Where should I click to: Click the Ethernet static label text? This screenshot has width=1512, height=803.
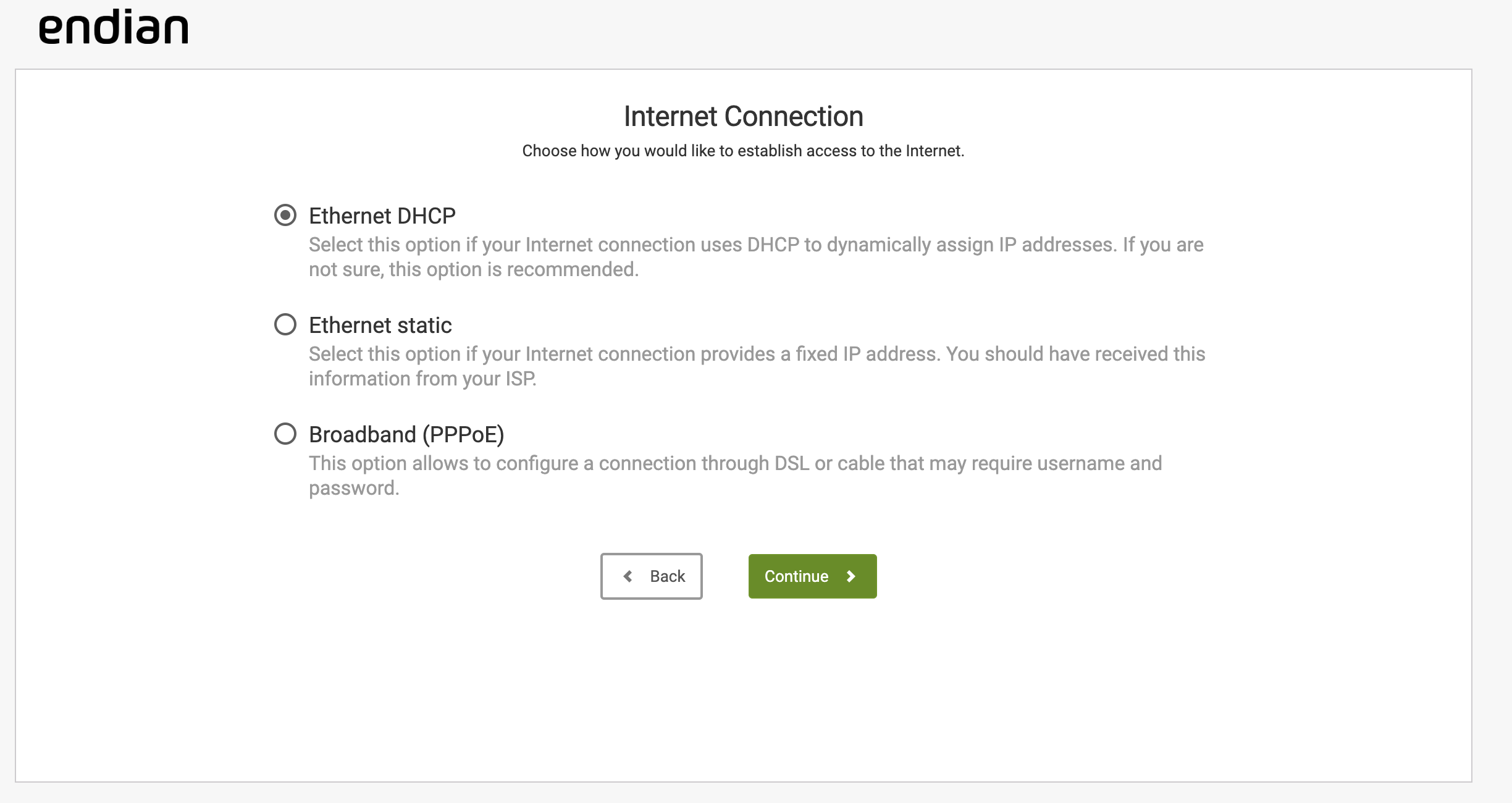tap(380, 326)
